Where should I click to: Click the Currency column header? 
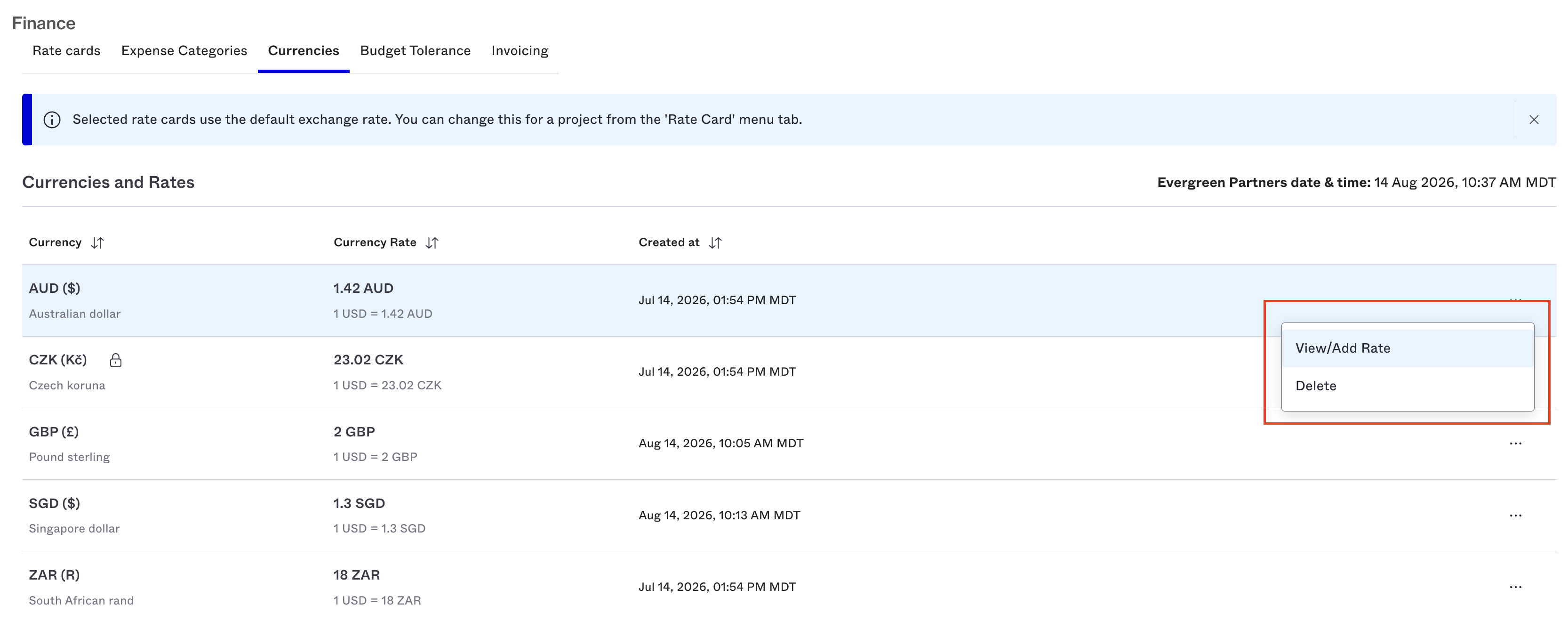(56, 242)
